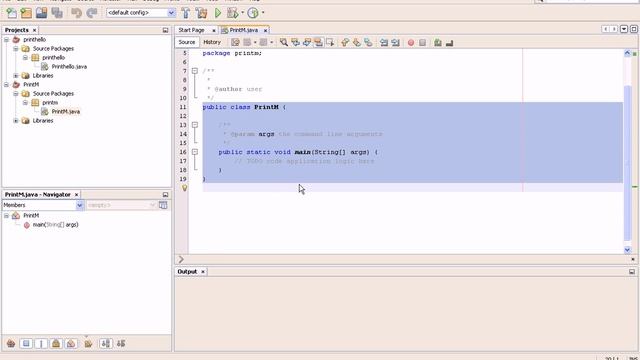The width and height of the screenshot is (640, 360).
Task: Toggle Show Fields filter in Navigator
Action: [26, 344]
